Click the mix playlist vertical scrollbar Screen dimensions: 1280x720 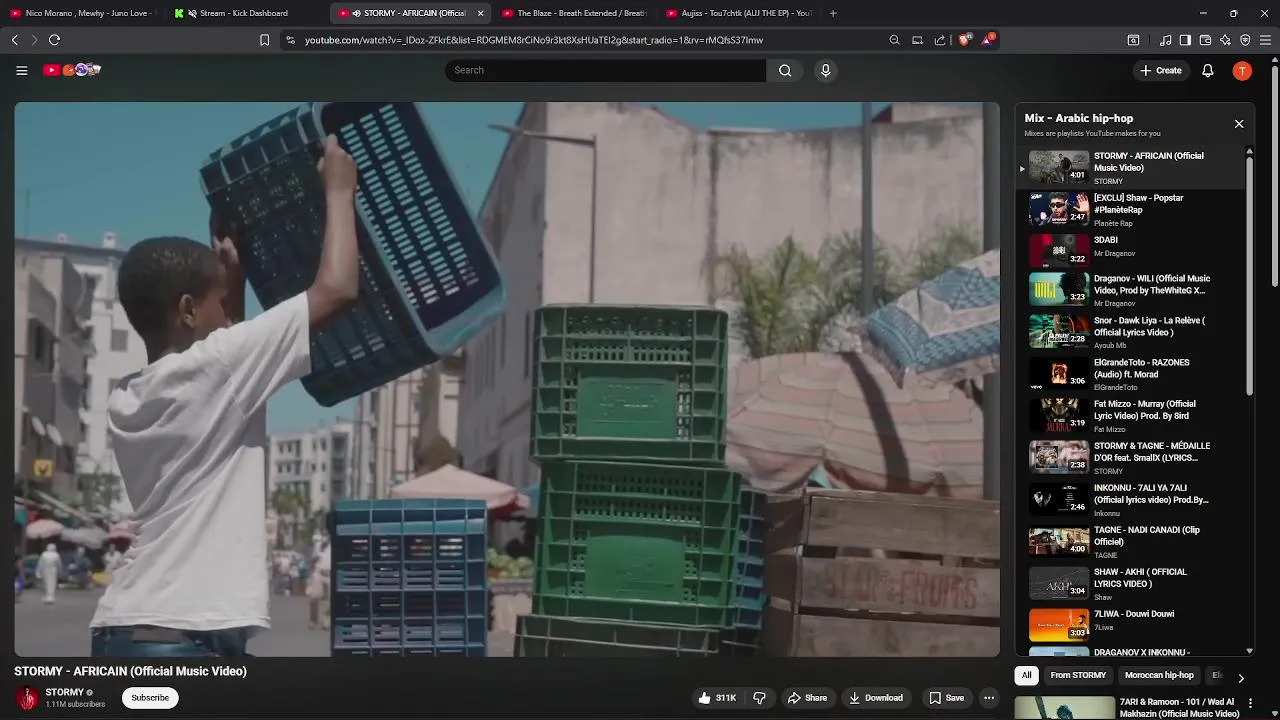coord(1249,275)
